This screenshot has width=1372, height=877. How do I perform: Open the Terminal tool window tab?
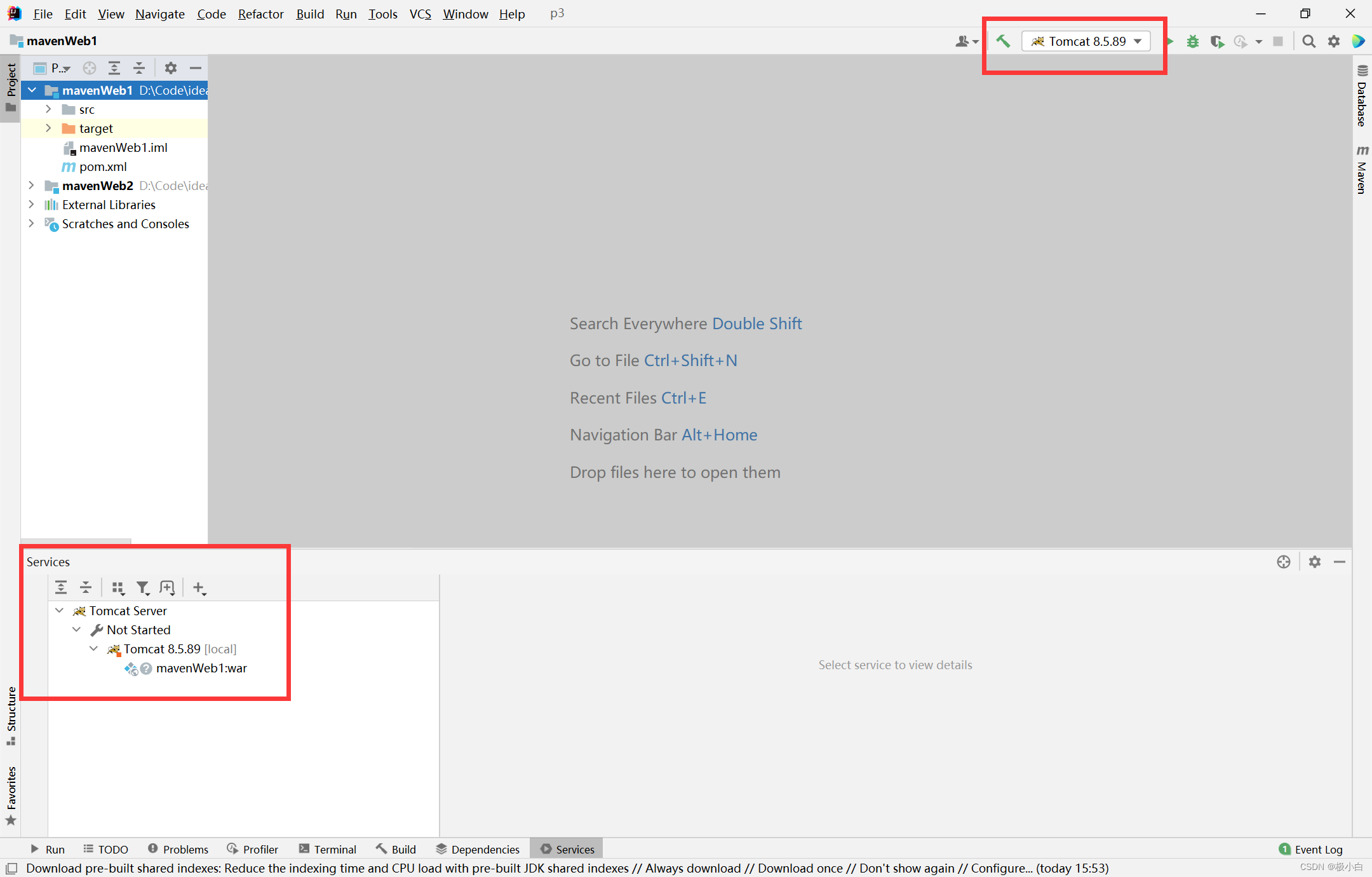328,849
